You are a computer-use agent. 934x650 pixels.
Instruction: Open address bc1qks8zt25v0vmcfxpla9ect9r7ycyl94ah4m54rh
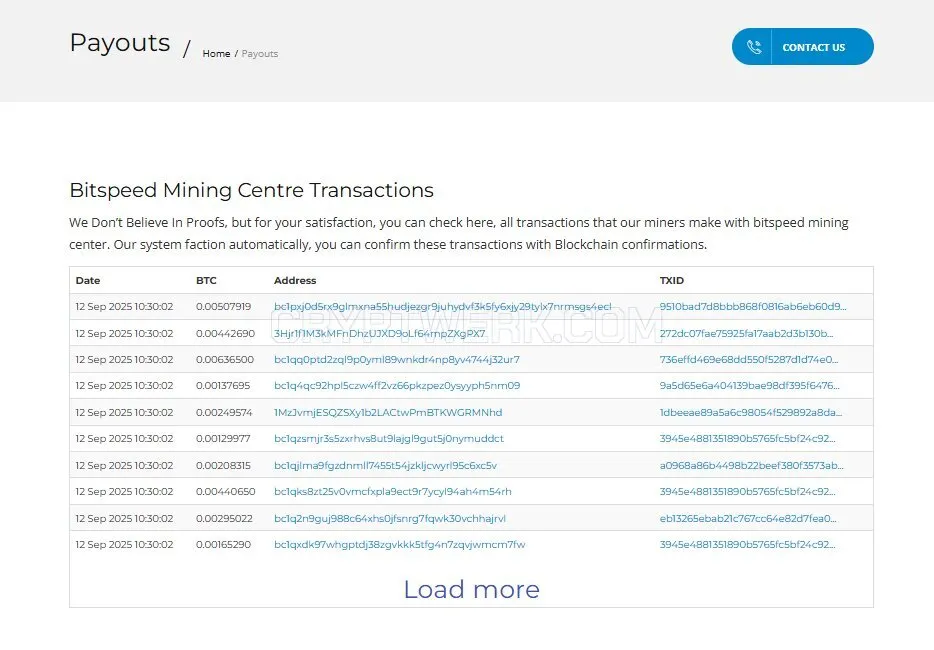(393, 492)
